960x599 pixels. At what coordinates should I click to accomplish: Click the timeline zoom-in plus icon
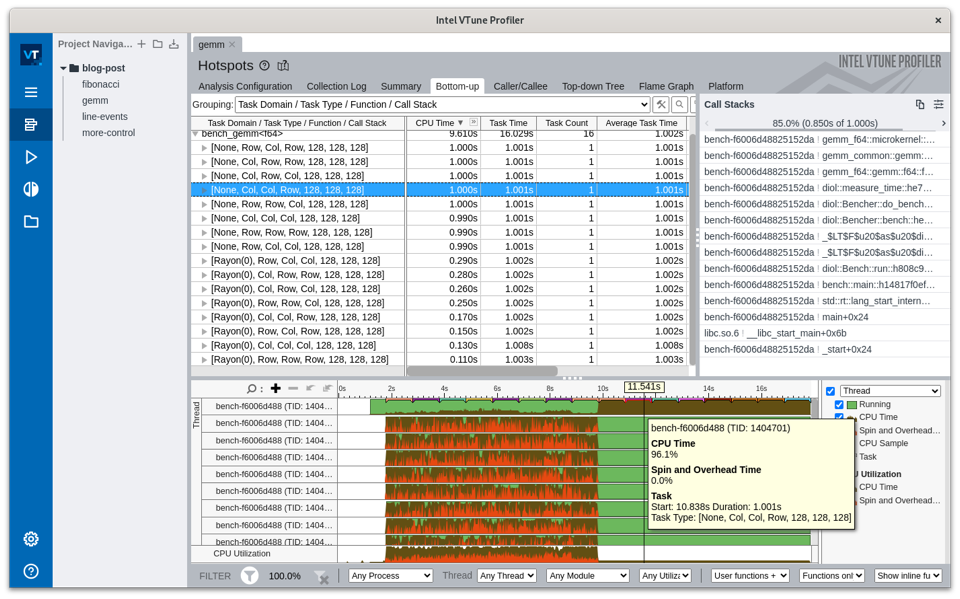tap(275, 388)
